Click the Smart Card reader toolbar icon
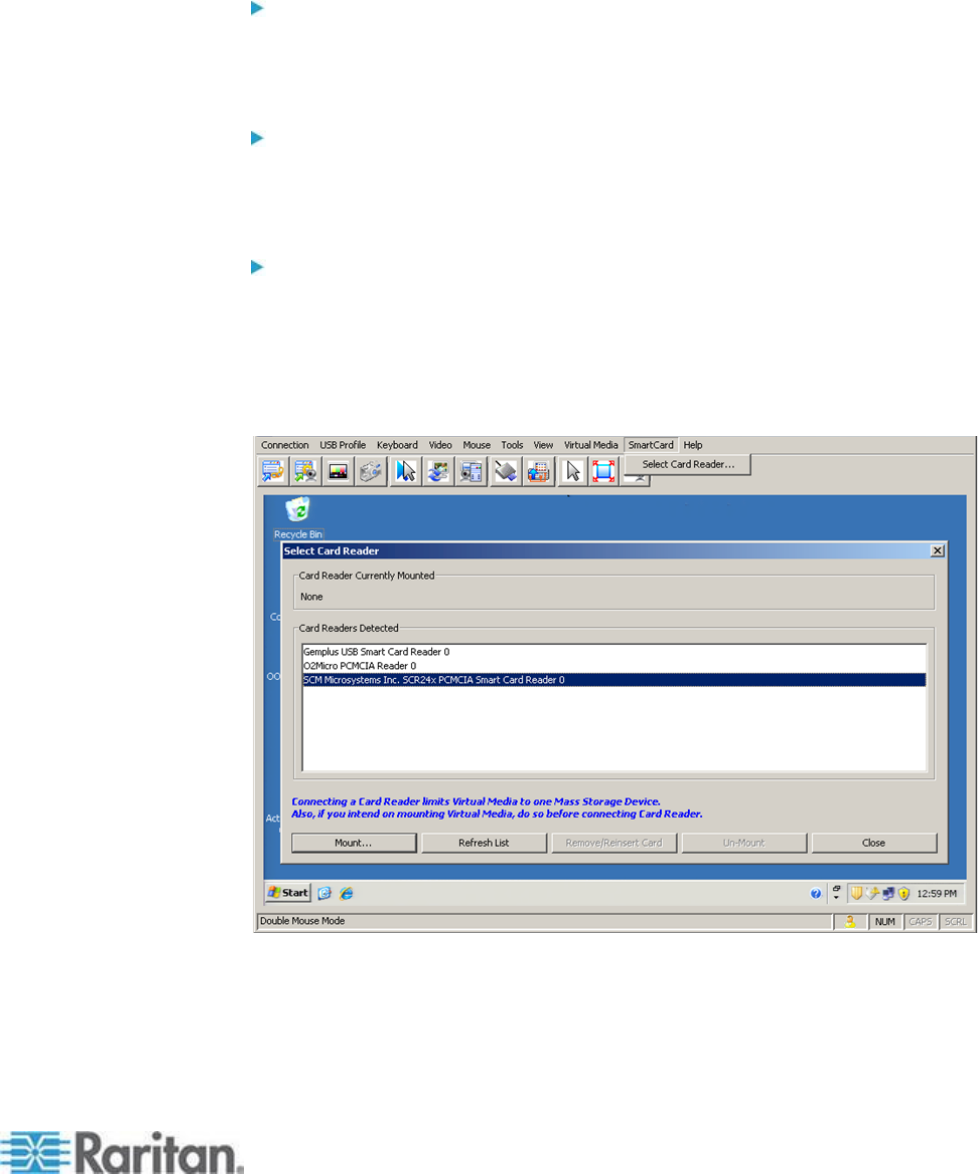The image size is (978, 1174). coord(505,471)
